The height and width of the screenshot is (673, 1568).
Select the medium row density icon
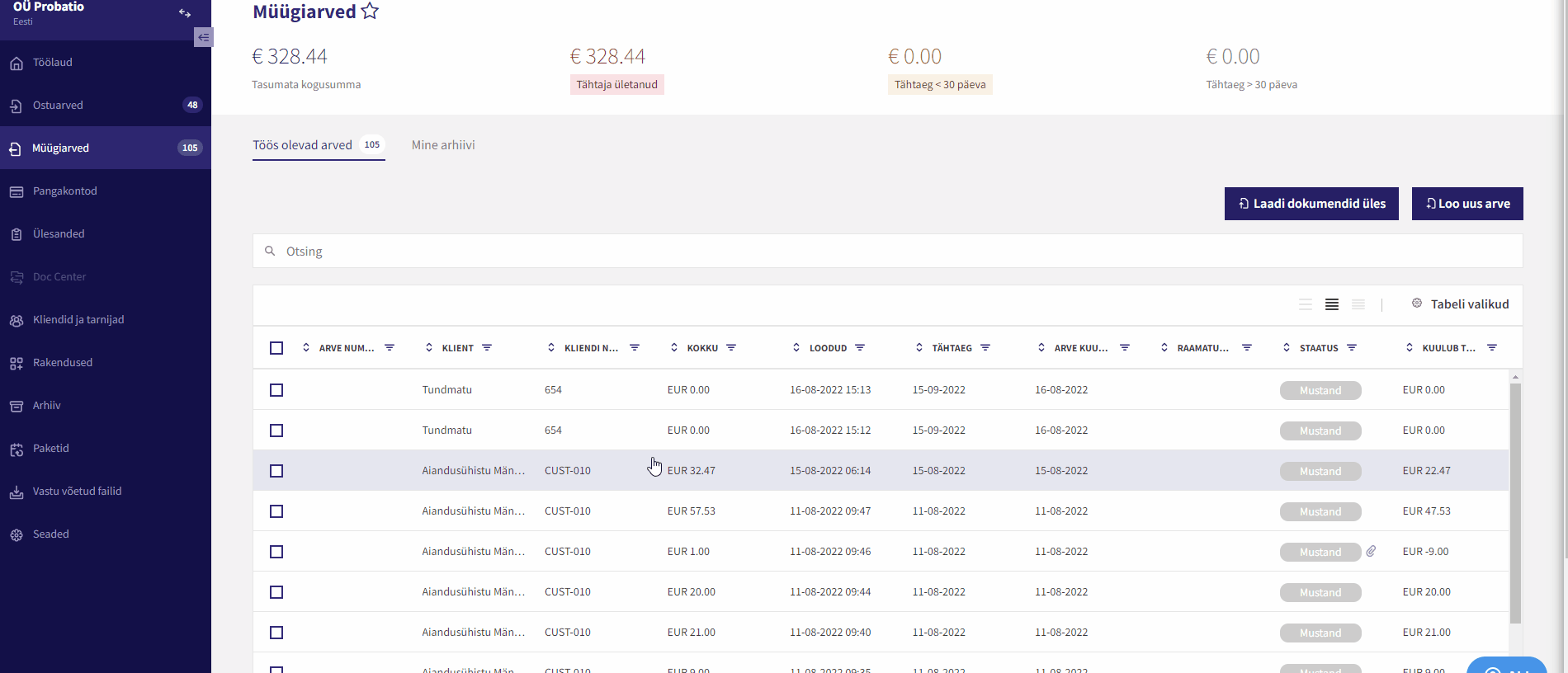(1332, 304)
